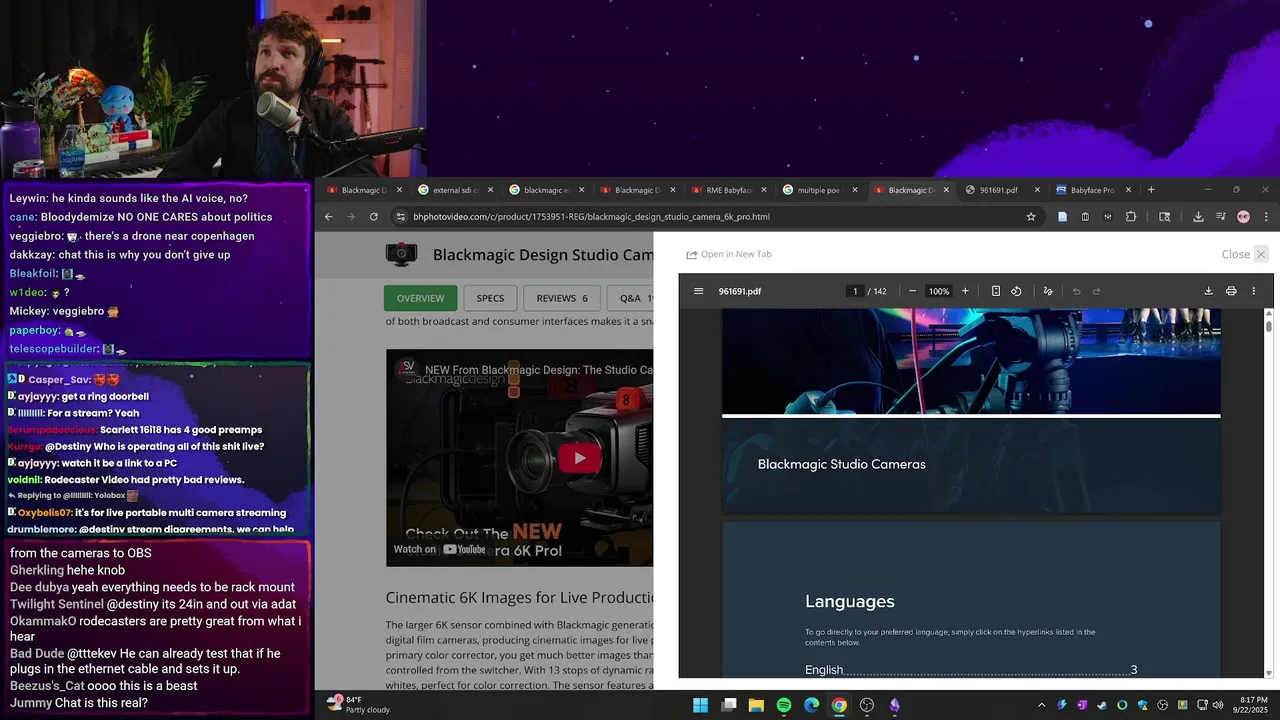
Task: Open the volume control in system tray
Action: pos(1218,705)
